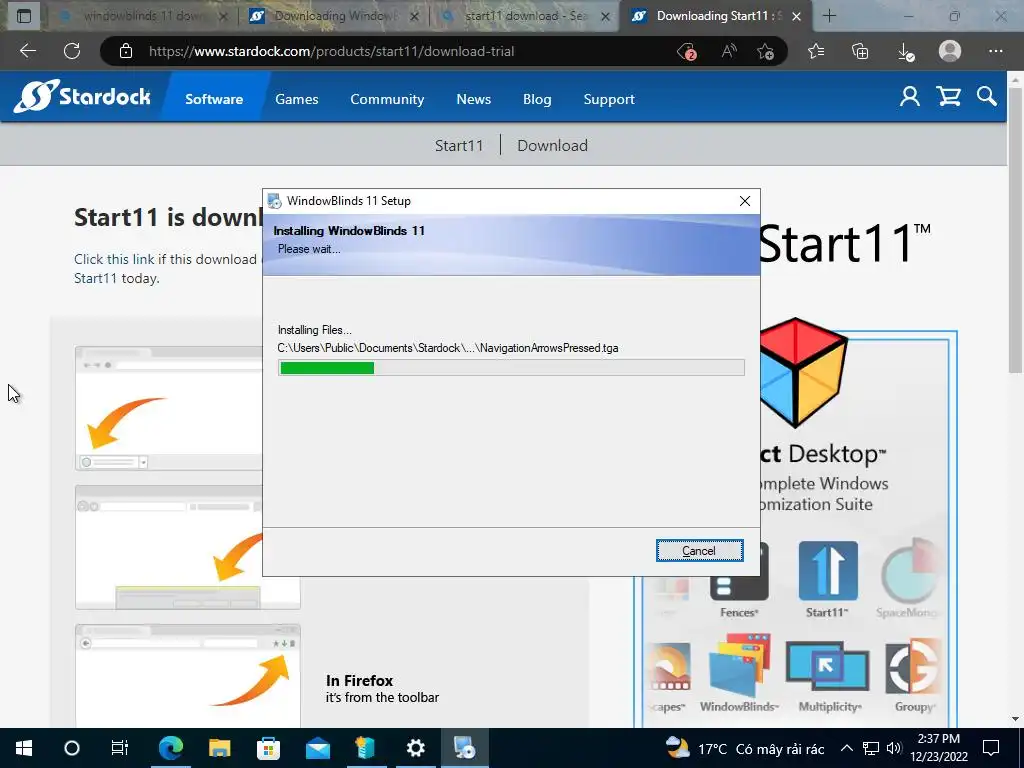Open the browser profile avatar
This screenshot has height=768, width=1024.
[x=950, y=51]
